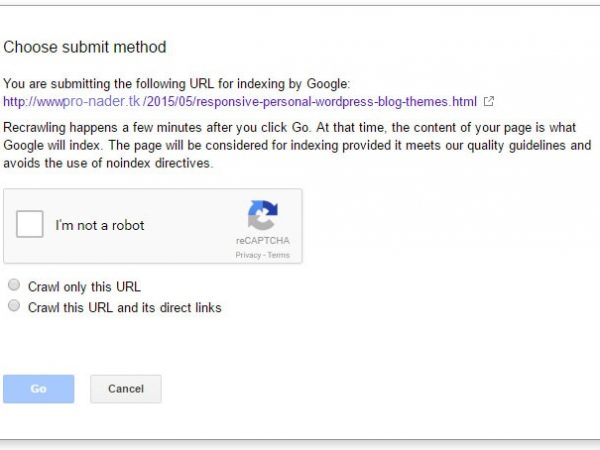This screenshot has width=600, height=450.
Task: Check the "I'm not a robot" checkbox
Action: click(x=30, y=225)
